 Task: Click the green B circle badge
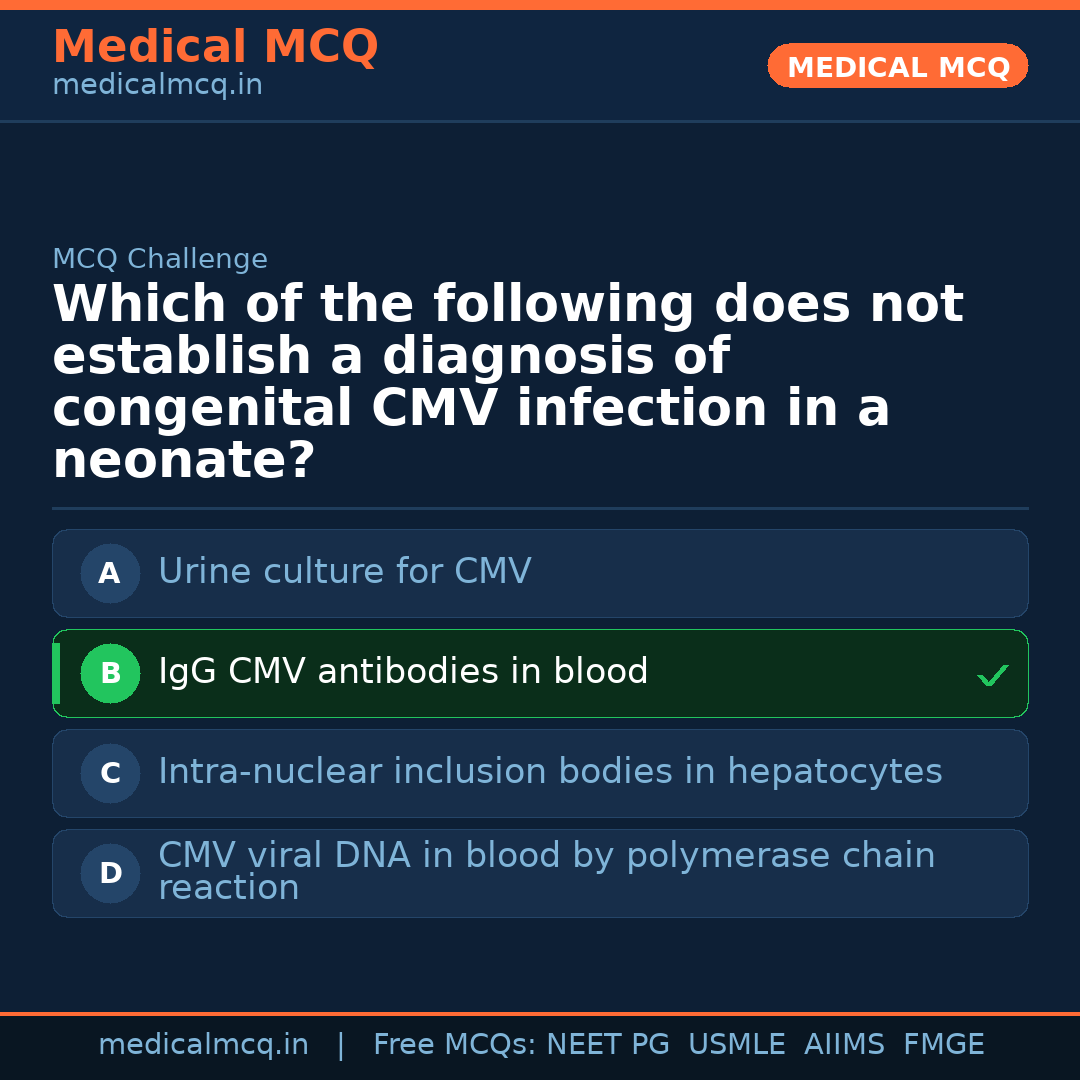pos(110,674)
